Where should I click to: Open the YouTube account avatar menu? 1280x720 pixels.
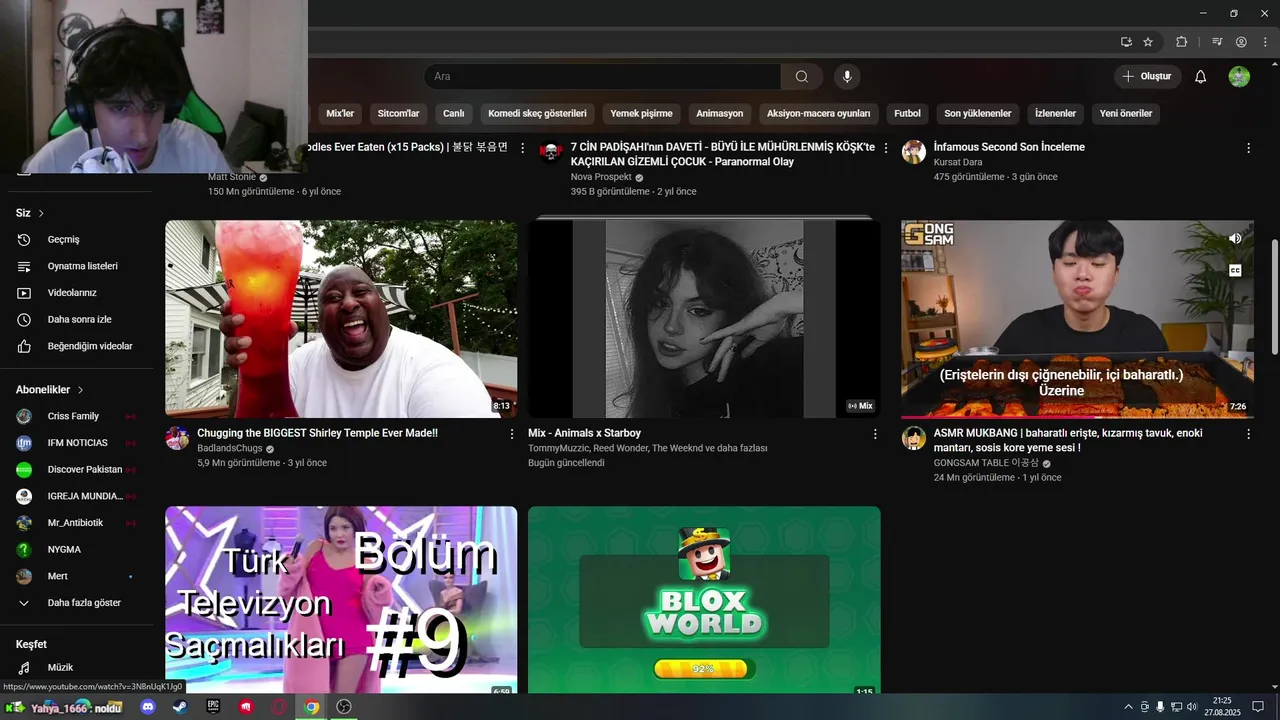[1239, 76]
